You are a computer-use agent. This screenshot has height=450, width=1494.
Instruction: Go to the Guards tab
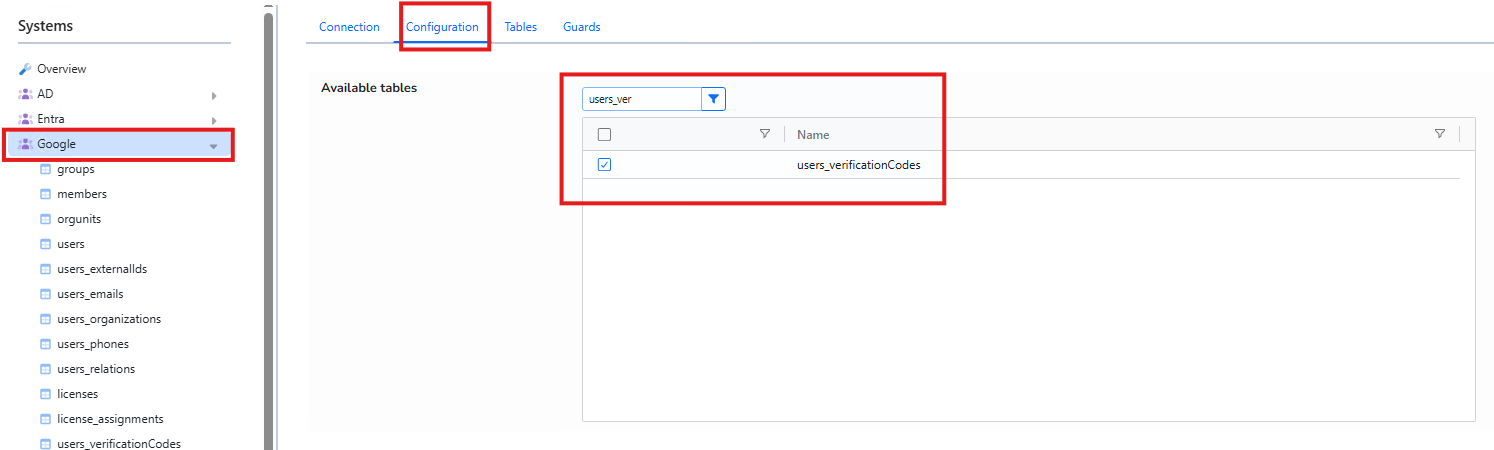(x=581, y=27)
